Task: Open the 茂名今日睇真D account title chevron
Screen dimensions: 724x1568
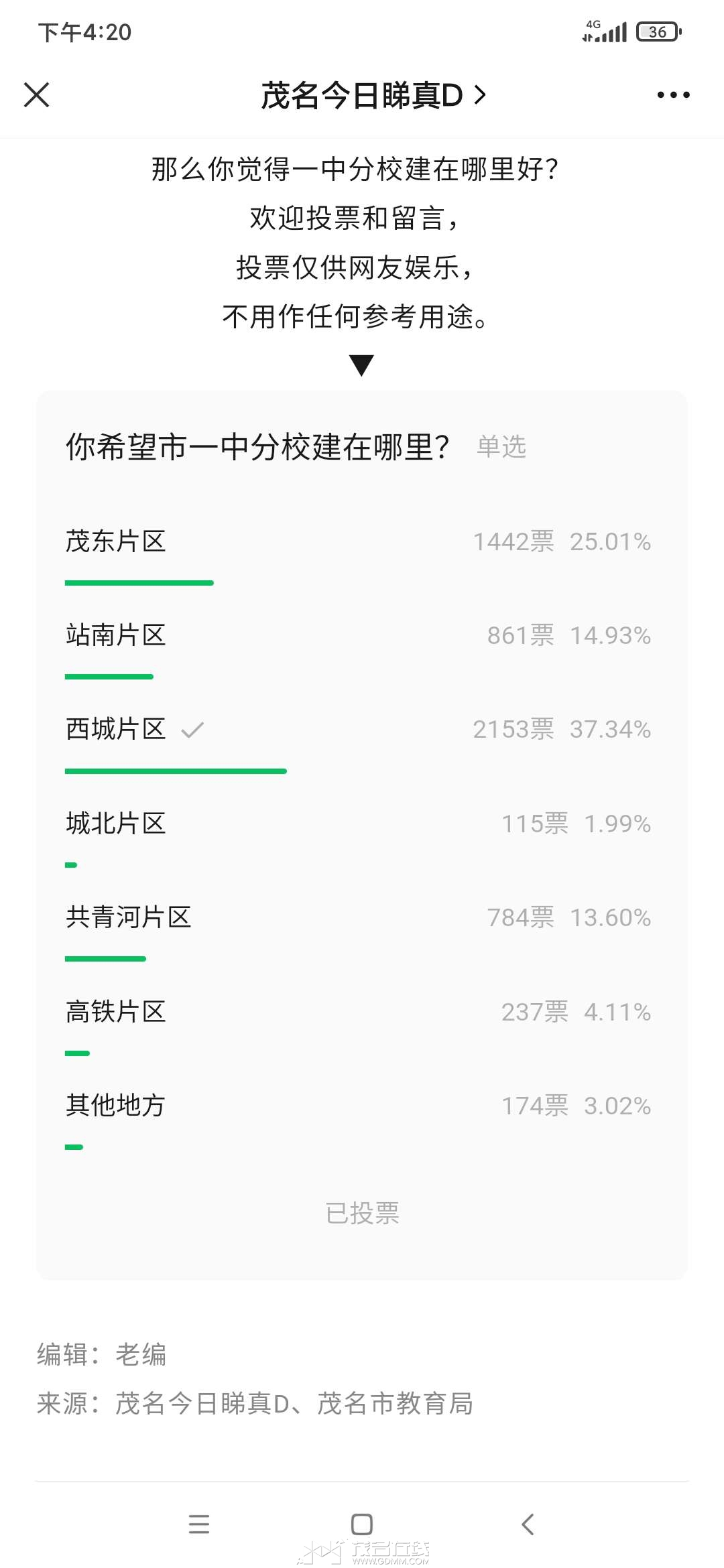Action: click(x=480, y=95)
